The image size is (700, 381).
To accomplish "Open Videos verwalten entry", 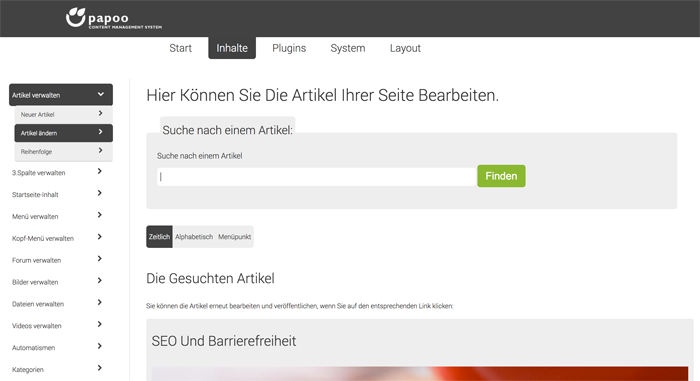I will (x=37, y=326).
